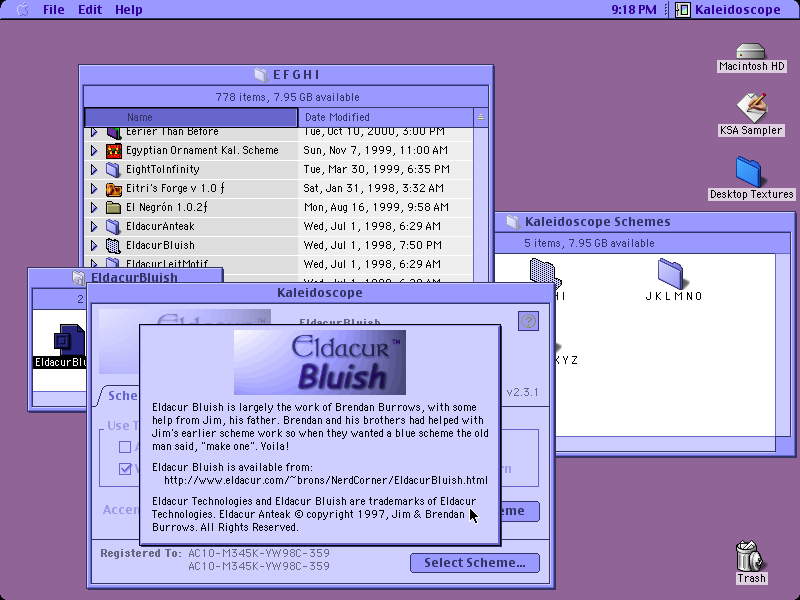Screen dimensions: 800x600
Task: Click the EightToInfinity folder icon
Action: (113, 169)
